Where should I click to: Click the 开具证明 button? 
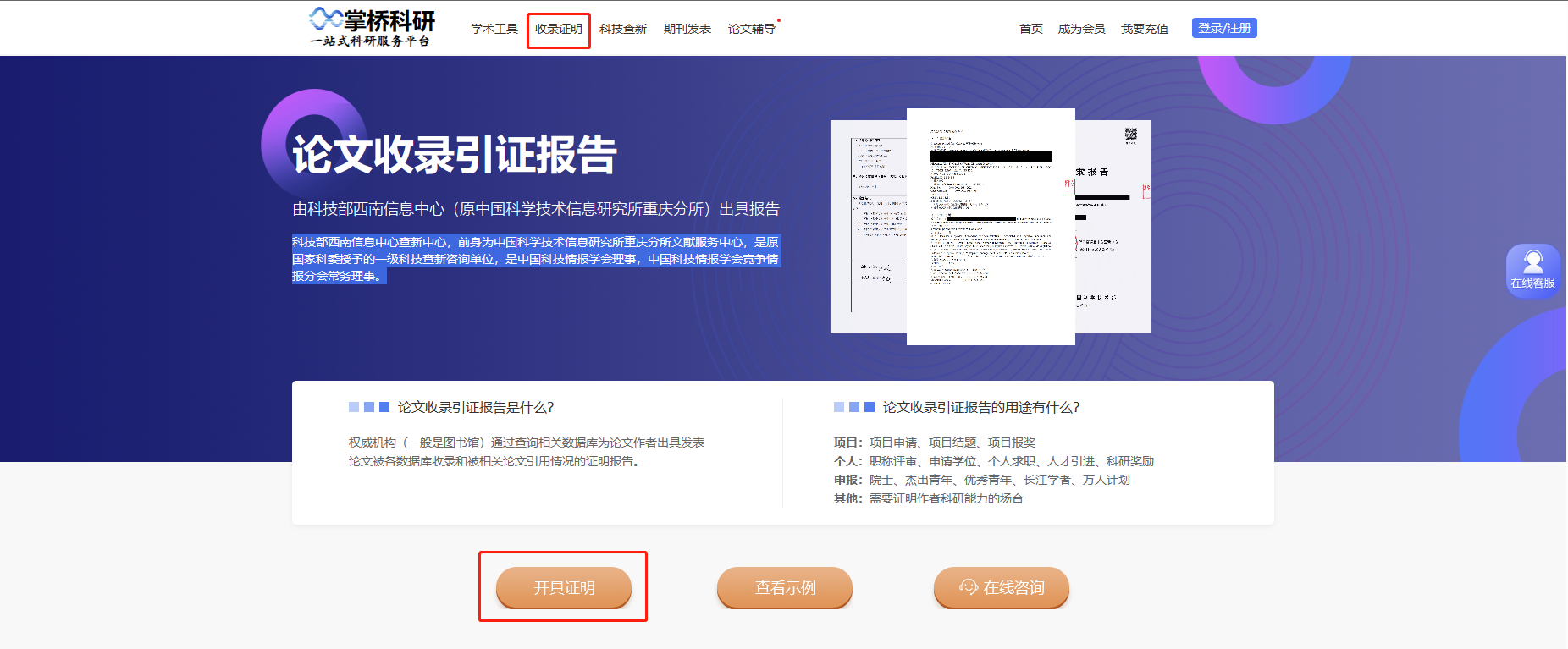coord(564,587)
